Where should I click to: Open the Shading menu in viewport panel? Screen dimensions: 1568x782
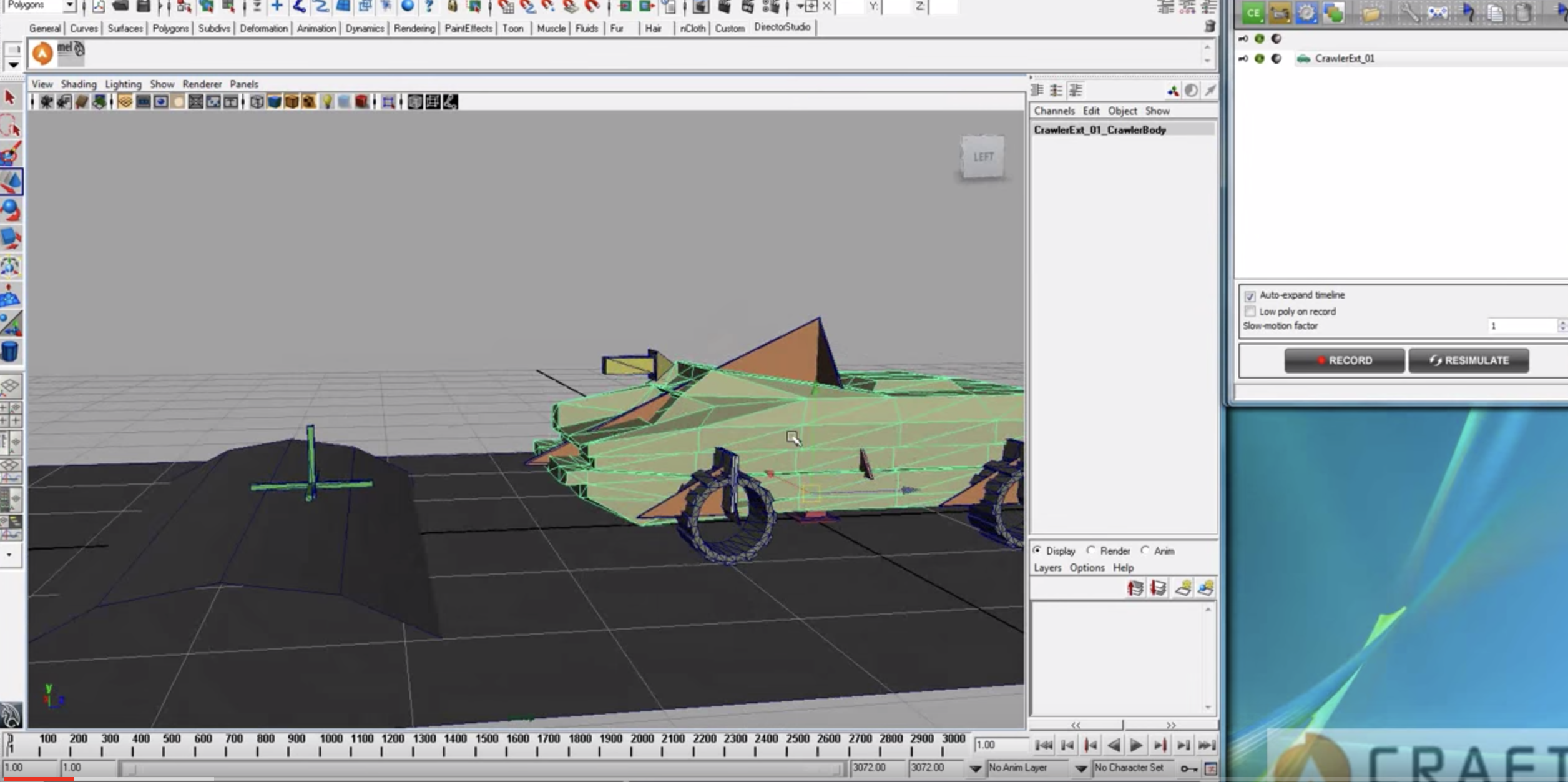(x=79, y=84)
